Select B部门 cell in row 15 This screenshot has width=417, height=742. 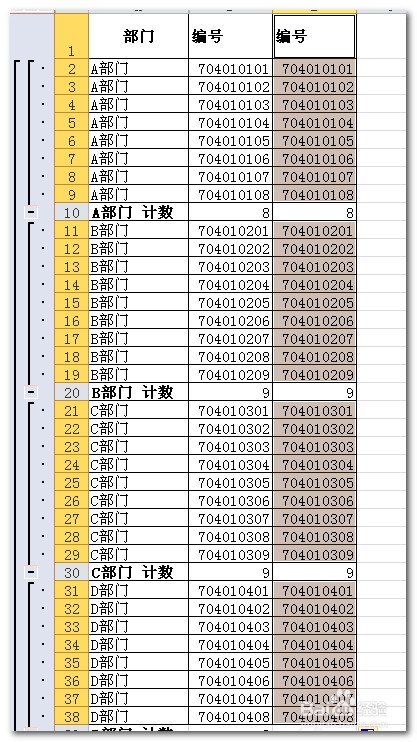[138, 302]
